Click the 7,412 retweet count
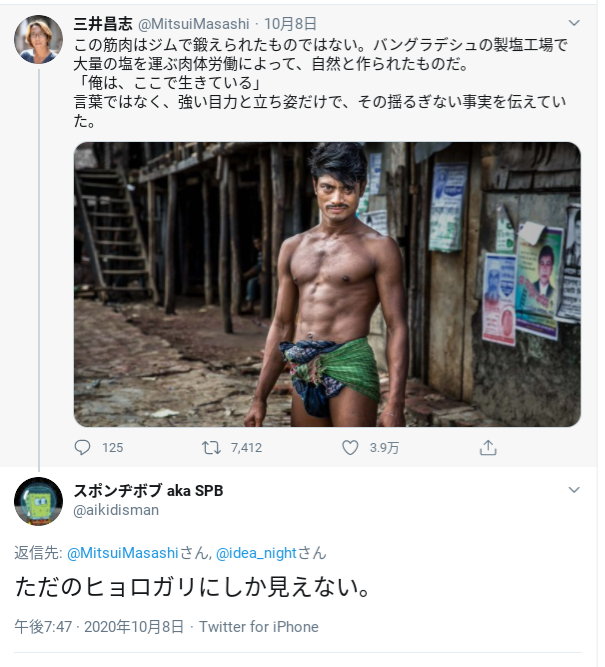This screenshot has width=605, height=667. coord(246,447)
